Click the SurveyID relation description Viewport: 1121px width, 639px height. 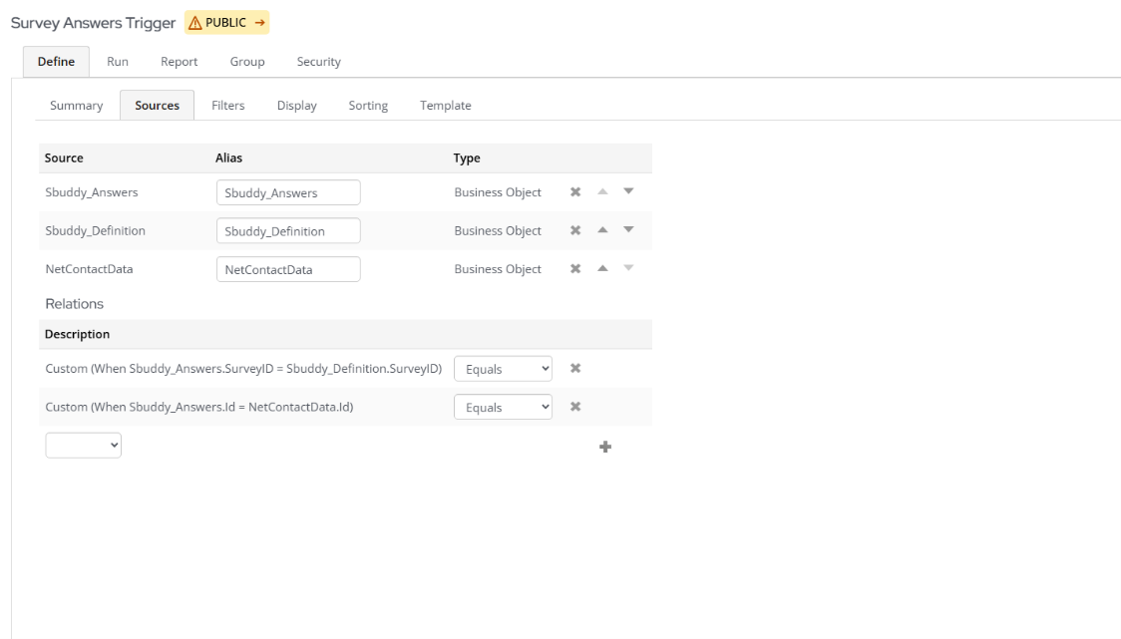pyautogui.click(x=244, y=369)
